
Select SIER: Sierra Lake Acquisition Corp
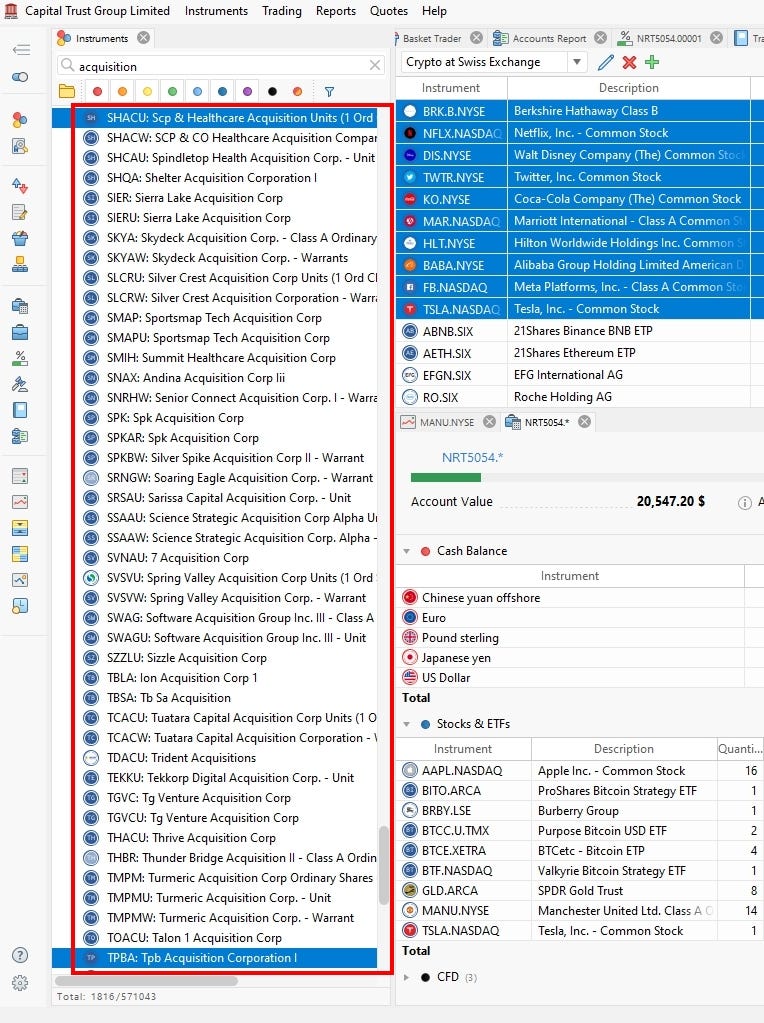pos(215,198)
